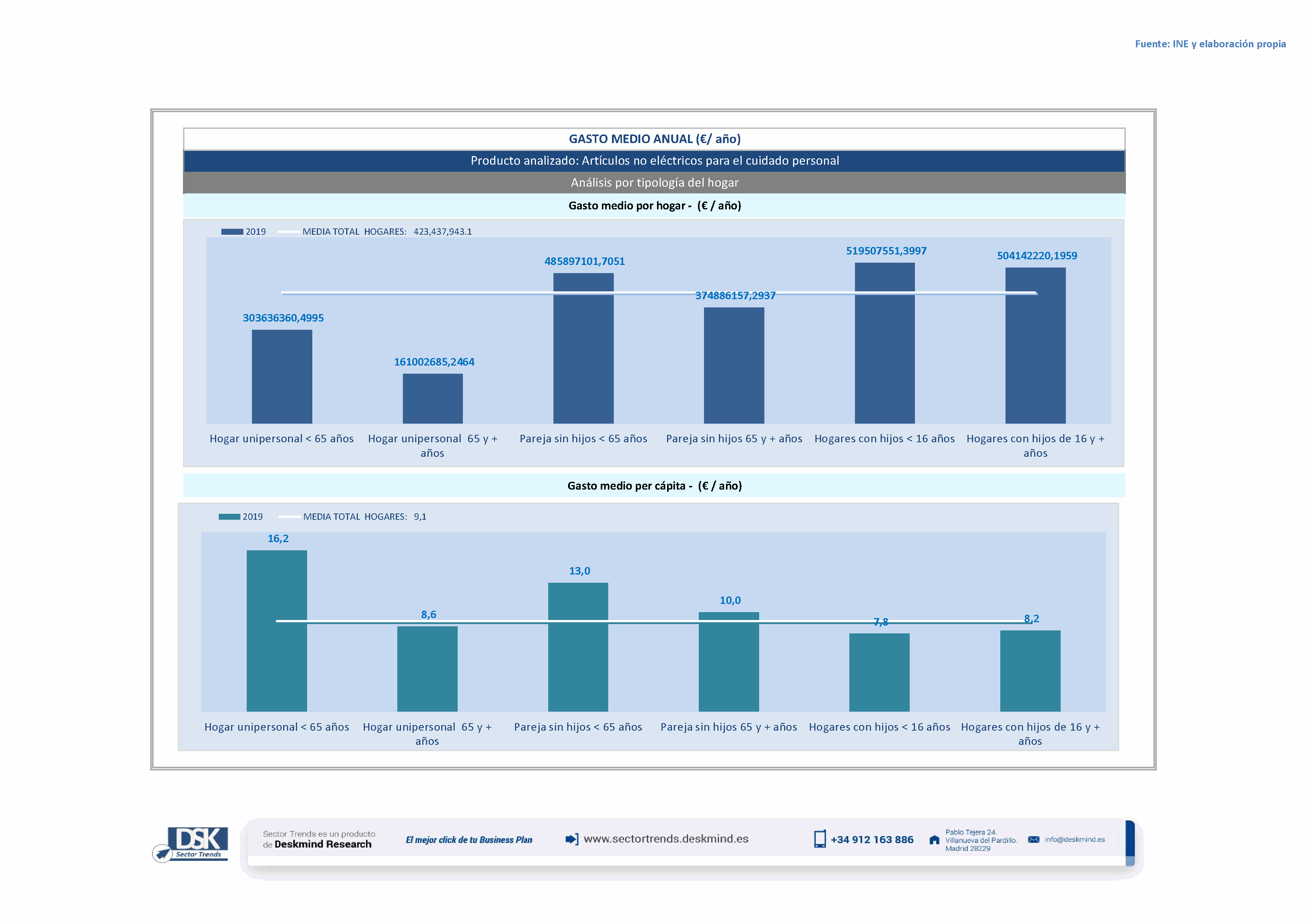The width and height of the screenshot is (1307, 924).
Task: Click the 'GASTO MEDIO ANUAL (€/ año)' title
Action: [x=654, y=139]
